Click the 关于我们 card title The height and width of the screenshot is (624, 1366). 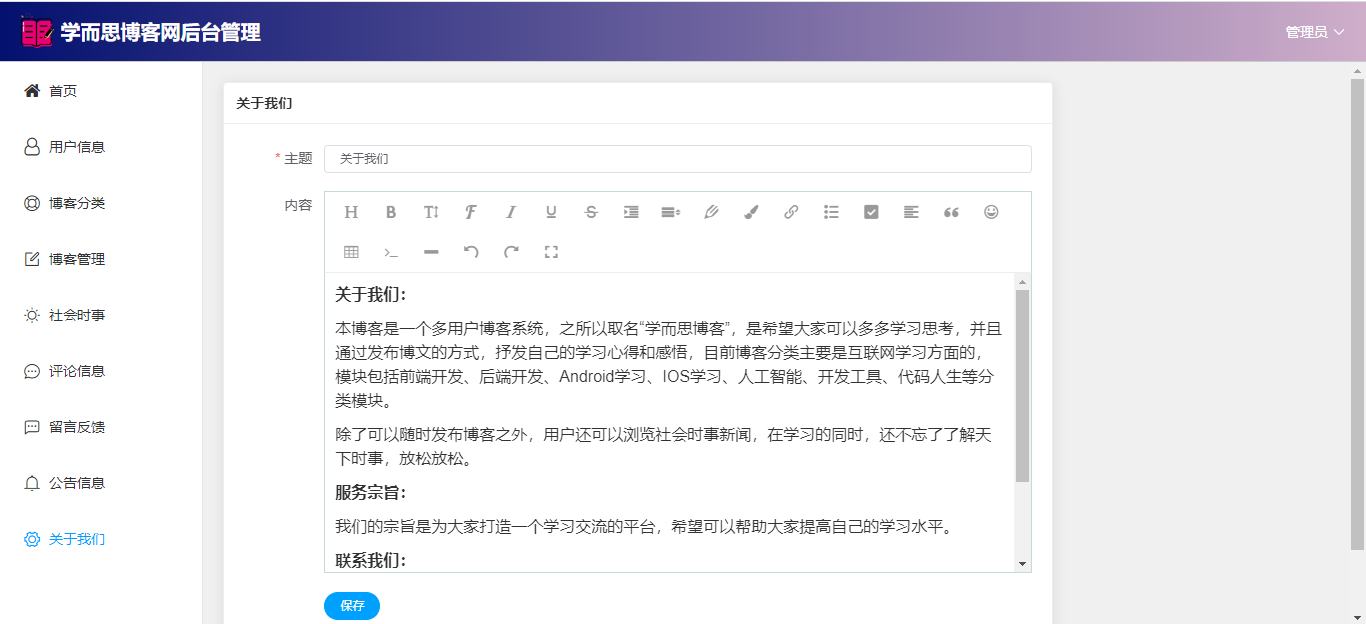[264, 103]
